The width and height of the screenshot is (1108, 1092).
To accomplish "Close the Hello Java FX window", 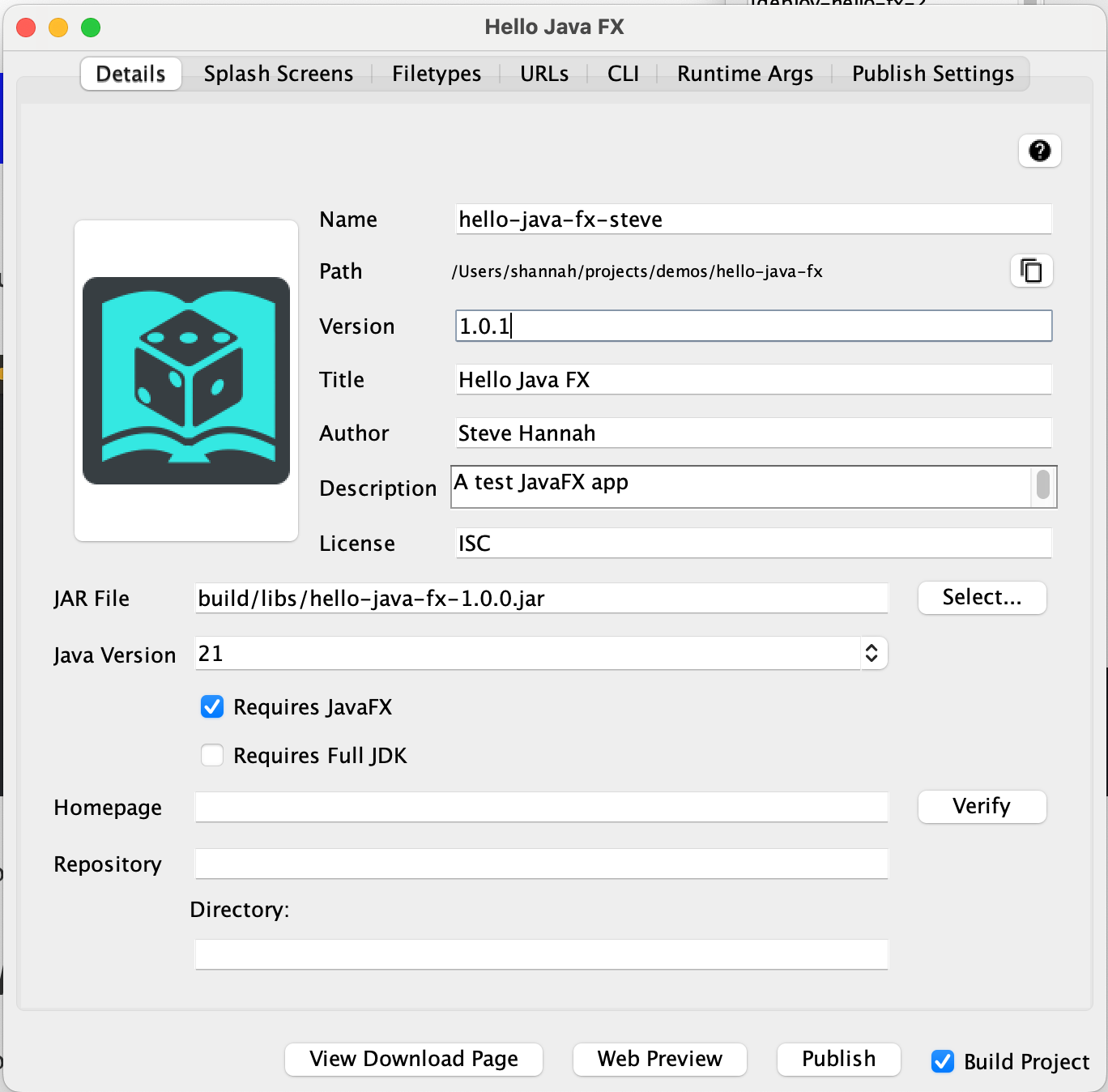I will [26, 28].
